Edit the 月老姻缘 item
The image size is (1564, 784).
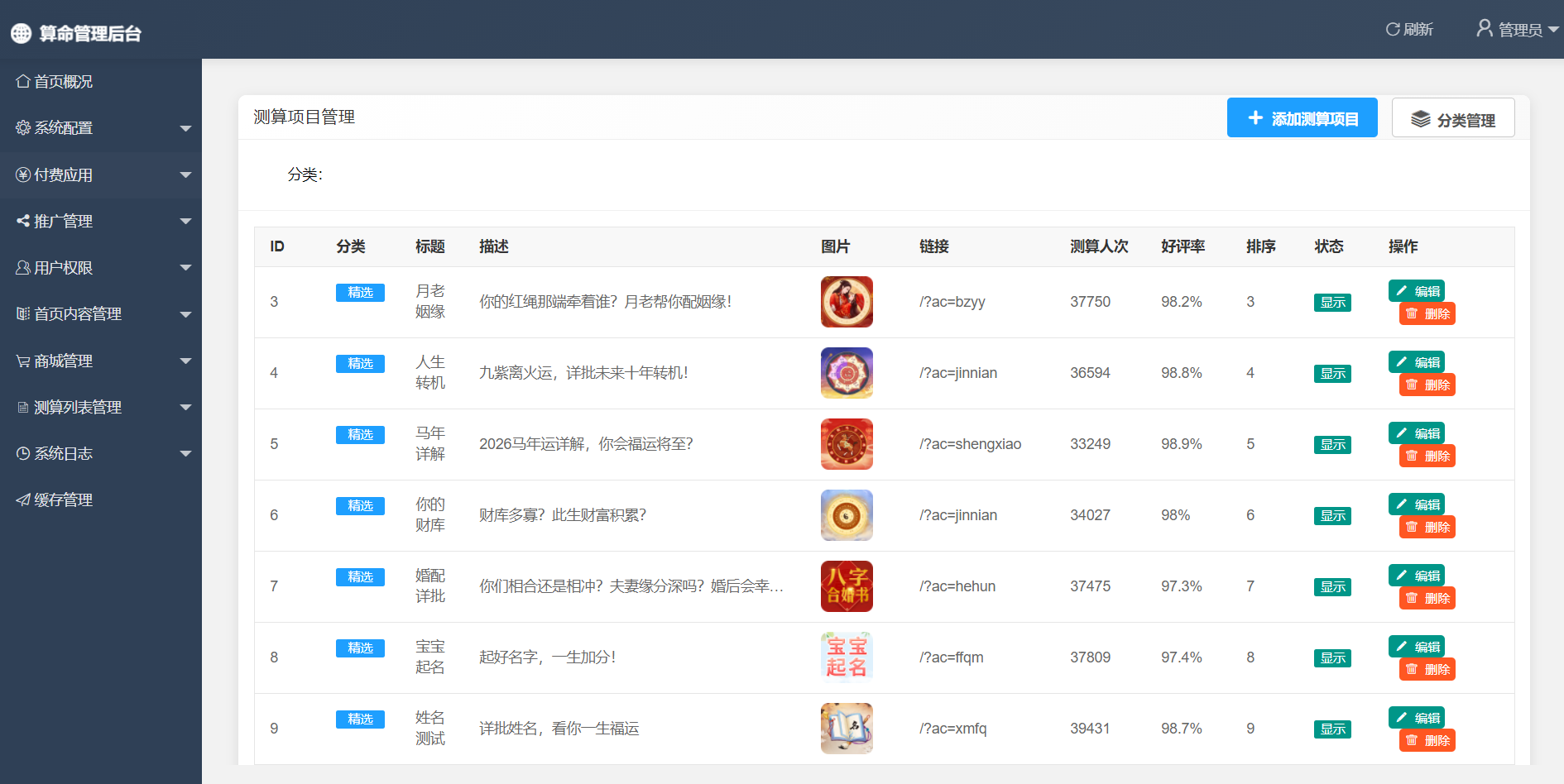tap(1416, 291)
